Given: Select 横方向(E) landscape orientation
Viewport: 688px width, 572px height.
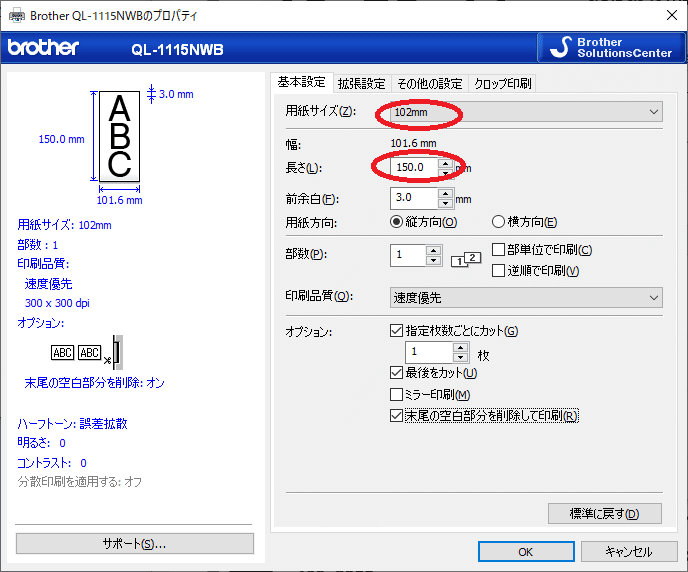Looking at the screenshot, I should (524, 222).
